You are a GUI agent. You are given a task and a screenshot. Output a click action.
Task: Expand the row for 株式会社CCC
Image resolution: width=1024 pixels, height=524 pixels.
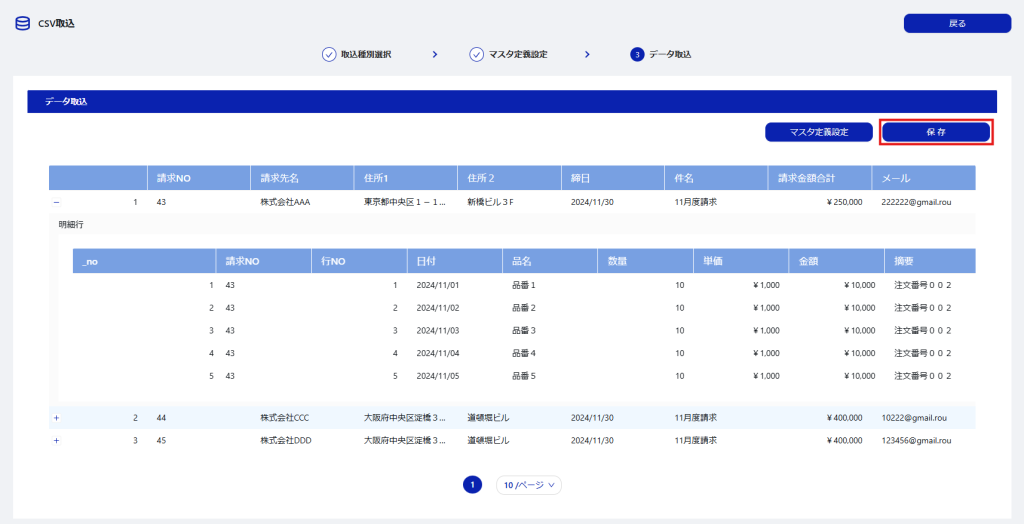coord(56,417)
